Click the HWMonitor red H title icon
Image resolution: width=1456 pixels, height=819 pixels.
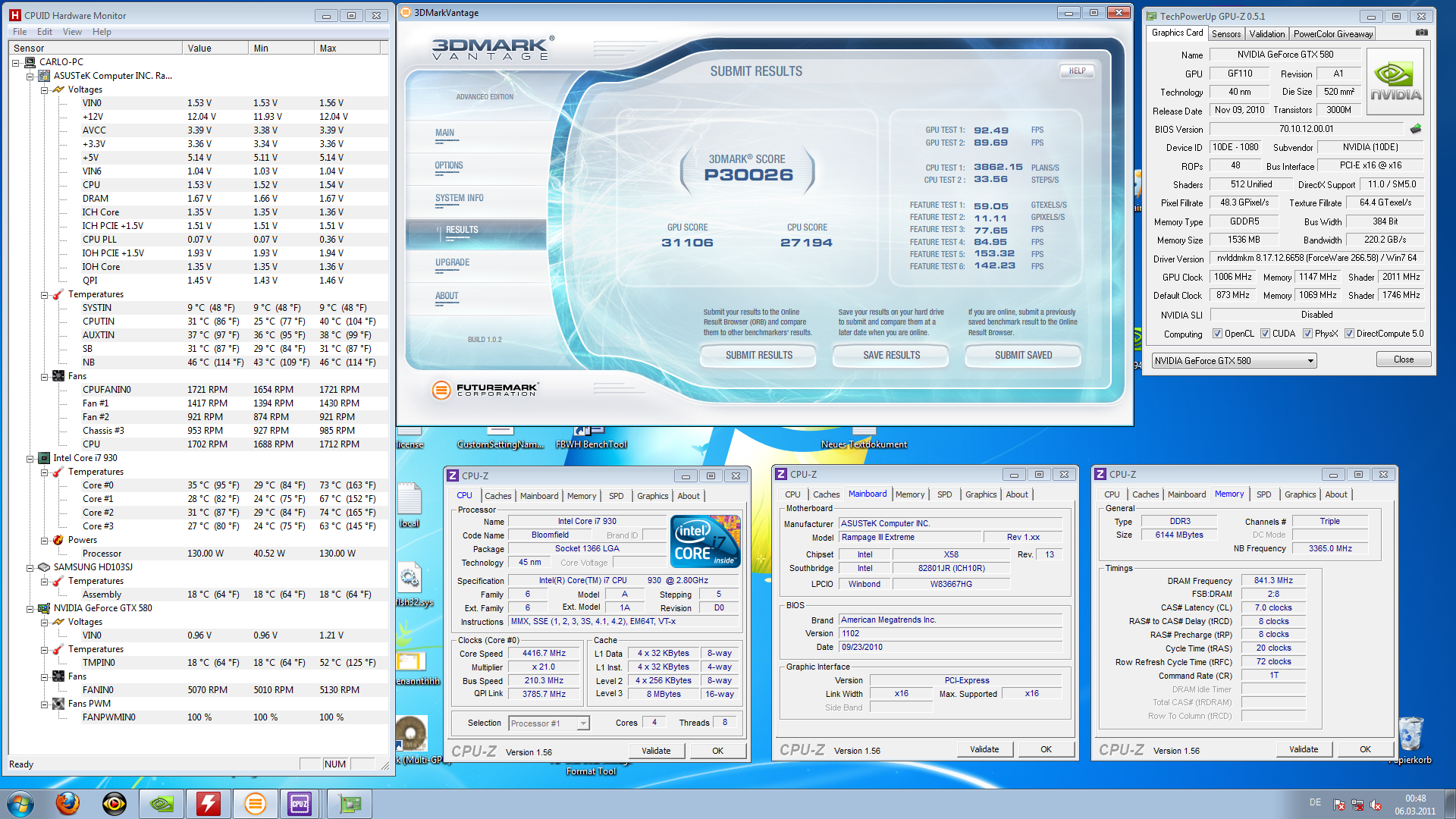[x=15, y=15]
